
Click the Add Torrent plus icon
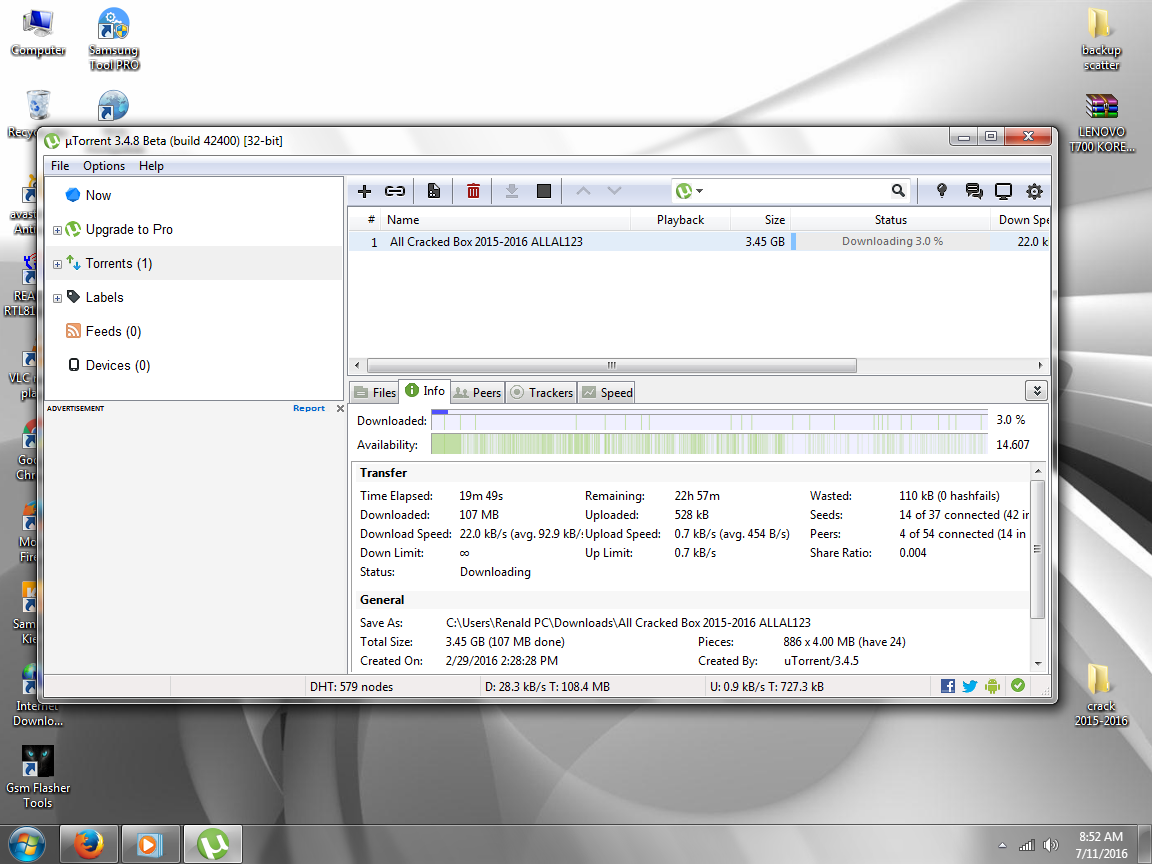(364, 191)
